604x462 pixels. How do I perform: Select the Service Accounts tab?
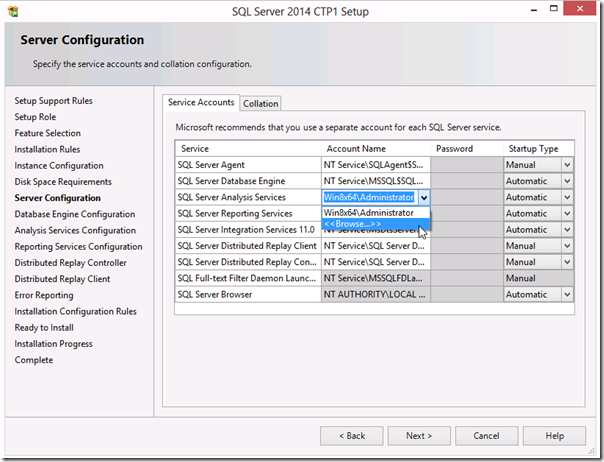(201, 102)
